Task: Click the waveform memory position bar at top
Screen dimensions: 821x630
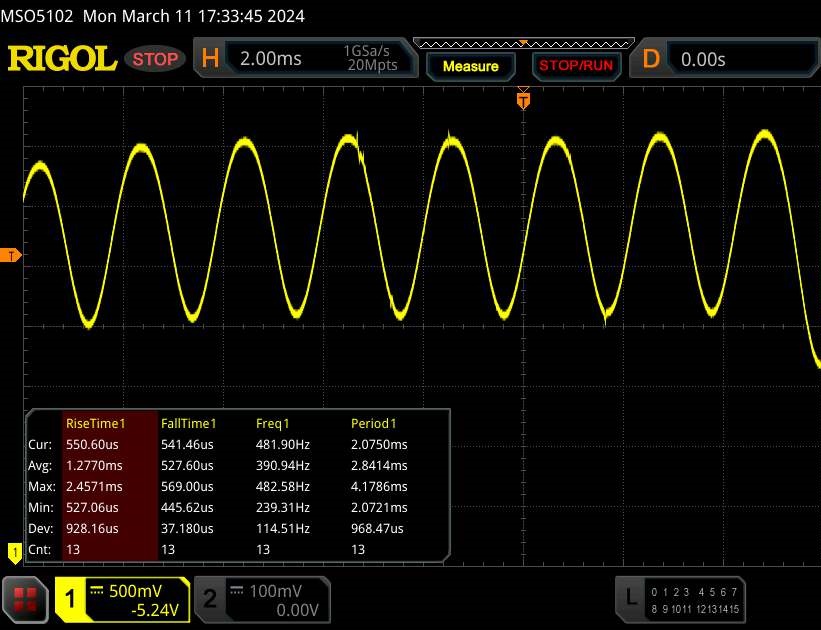Action: (522, 43)
